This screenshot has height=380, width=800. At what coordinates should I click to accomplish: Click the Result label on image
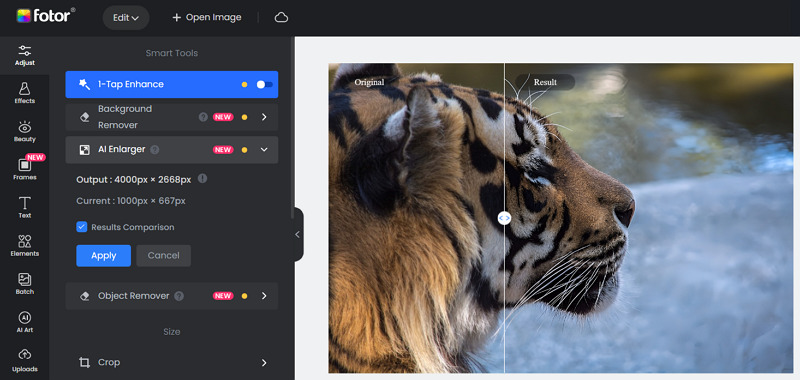pyautogui.click(x=545, y=82)
